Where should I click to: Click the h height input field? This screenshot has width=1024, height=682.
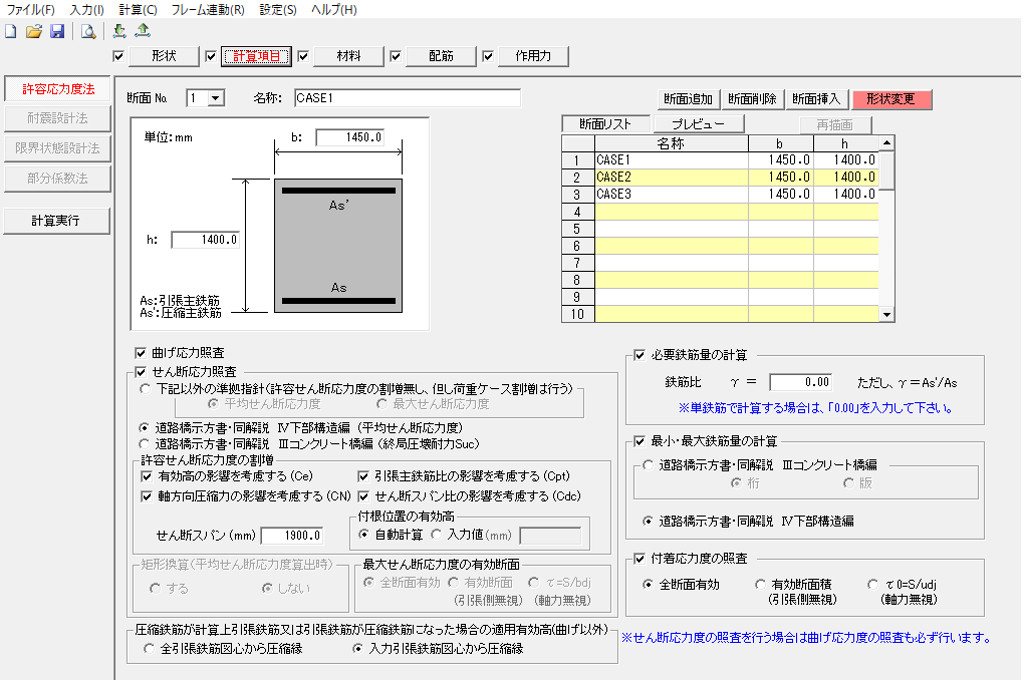(x=205, y=240)
